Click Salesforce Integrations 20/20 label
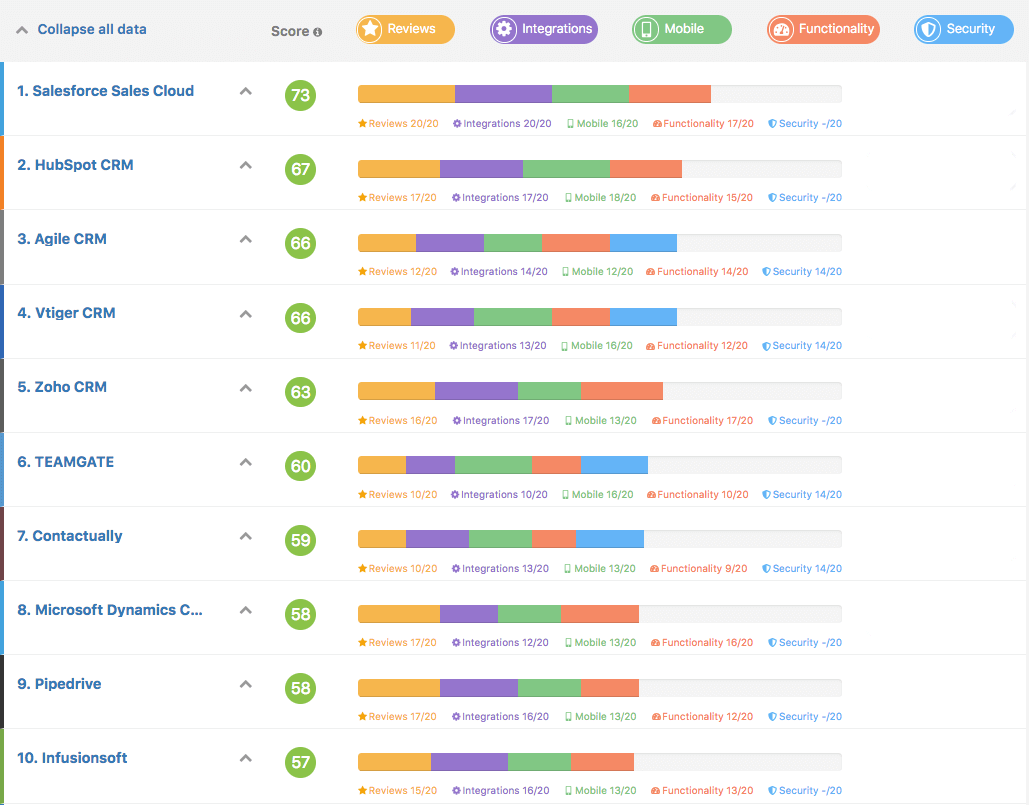This screenshot has width=1029, height=805. pos(502,123)
